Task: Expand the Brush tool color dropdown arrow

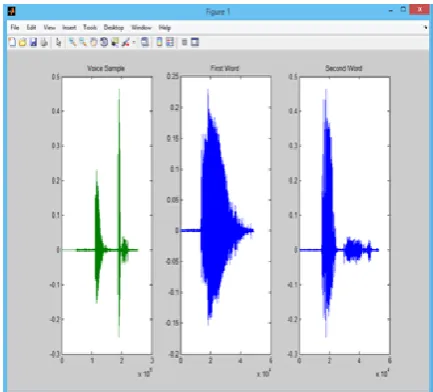Action: [134, 42]
